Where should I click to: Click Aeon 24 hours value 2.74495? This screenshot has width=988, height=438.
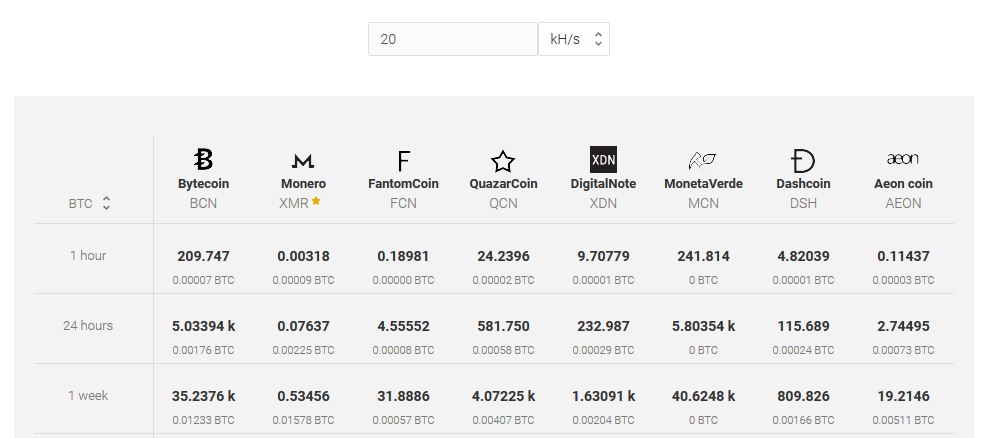(903, 326)
